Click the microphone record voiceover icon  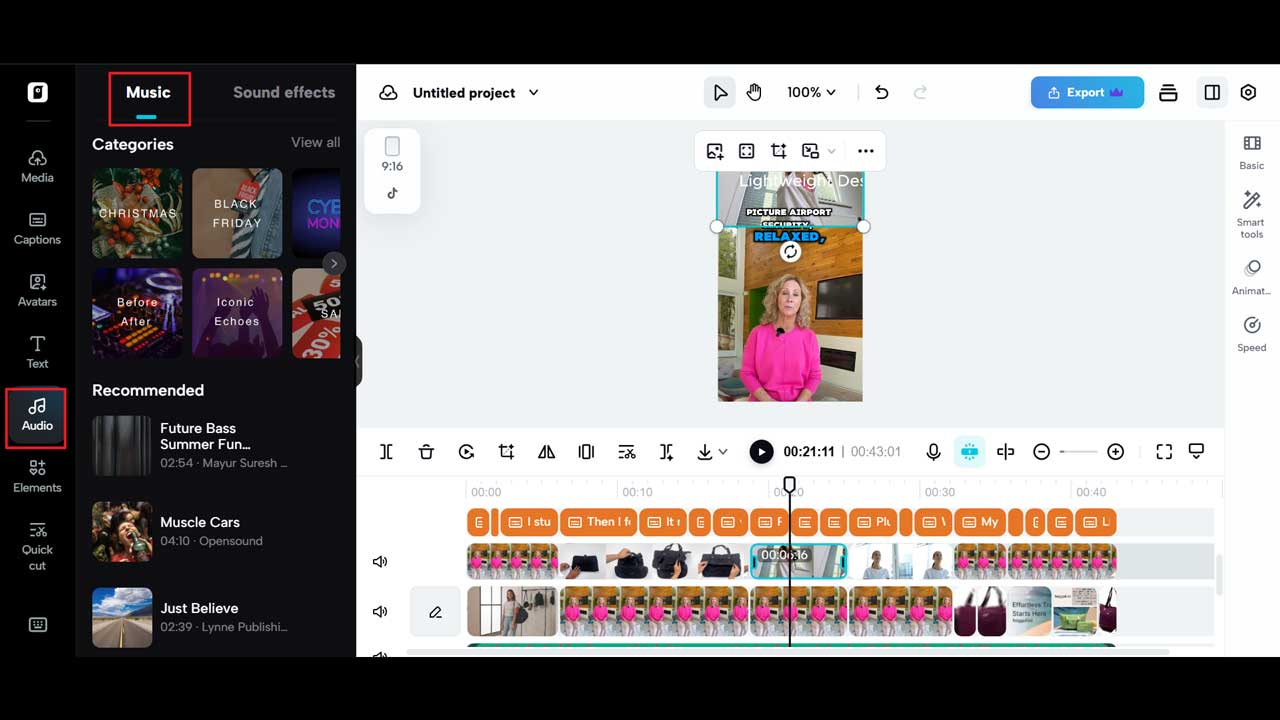pos(933,452)
